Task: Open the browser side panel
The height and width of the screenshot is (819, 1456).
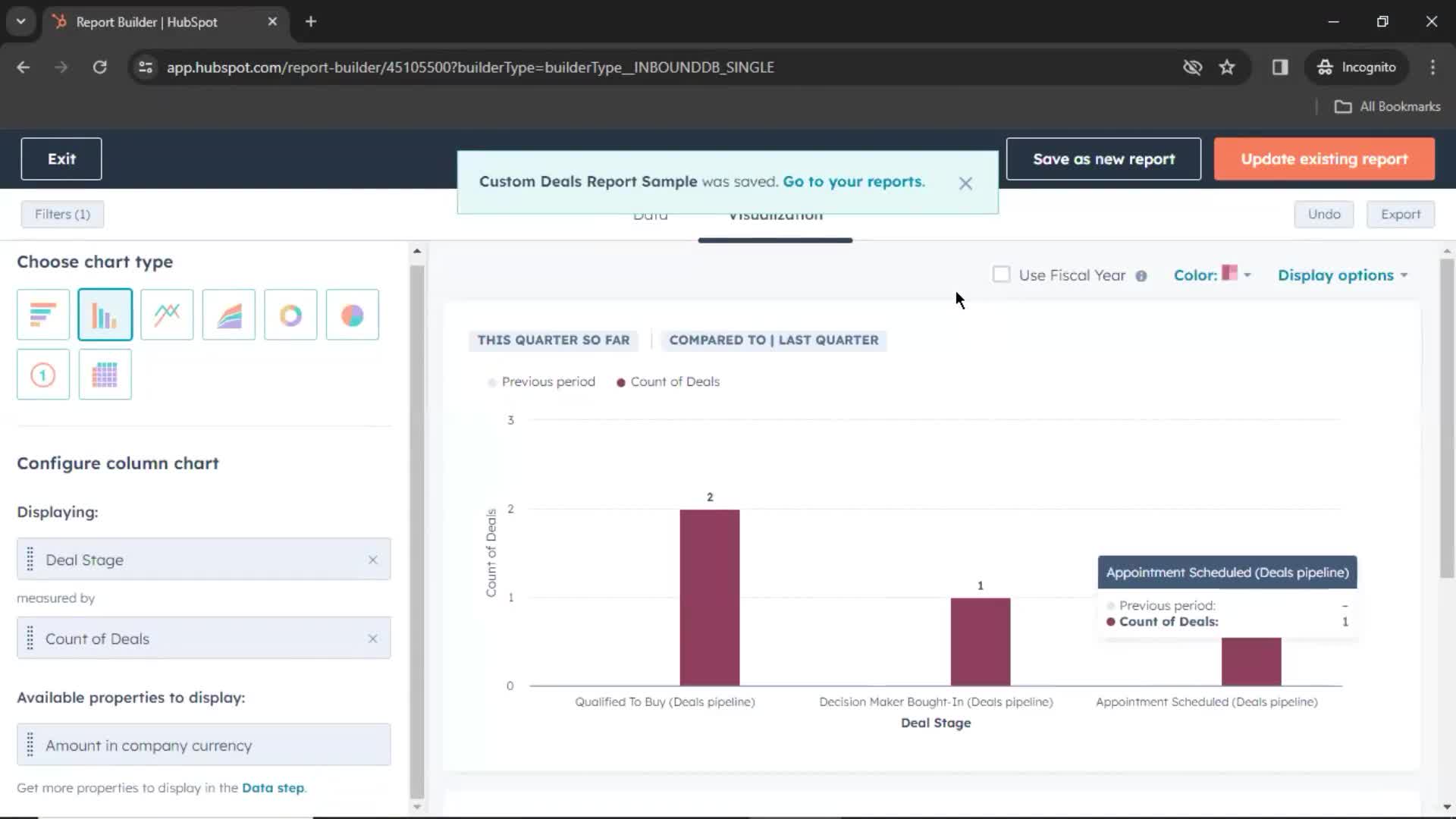Action: (1280, 67)
